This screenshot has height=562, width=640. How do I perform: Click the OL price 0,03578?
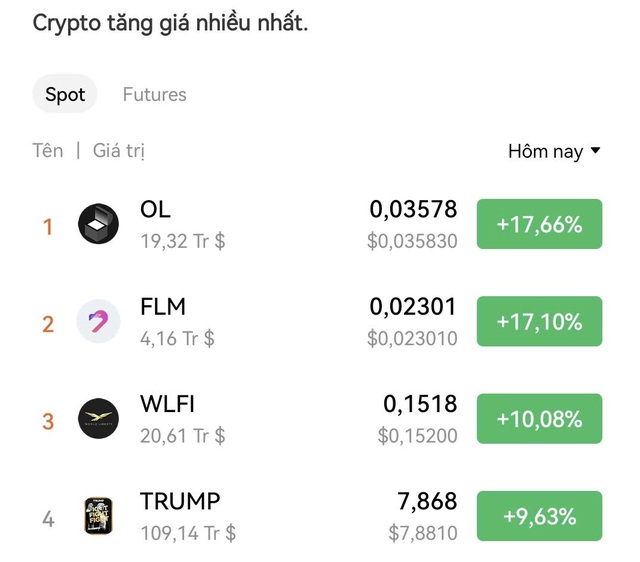(x=413, y=210)
